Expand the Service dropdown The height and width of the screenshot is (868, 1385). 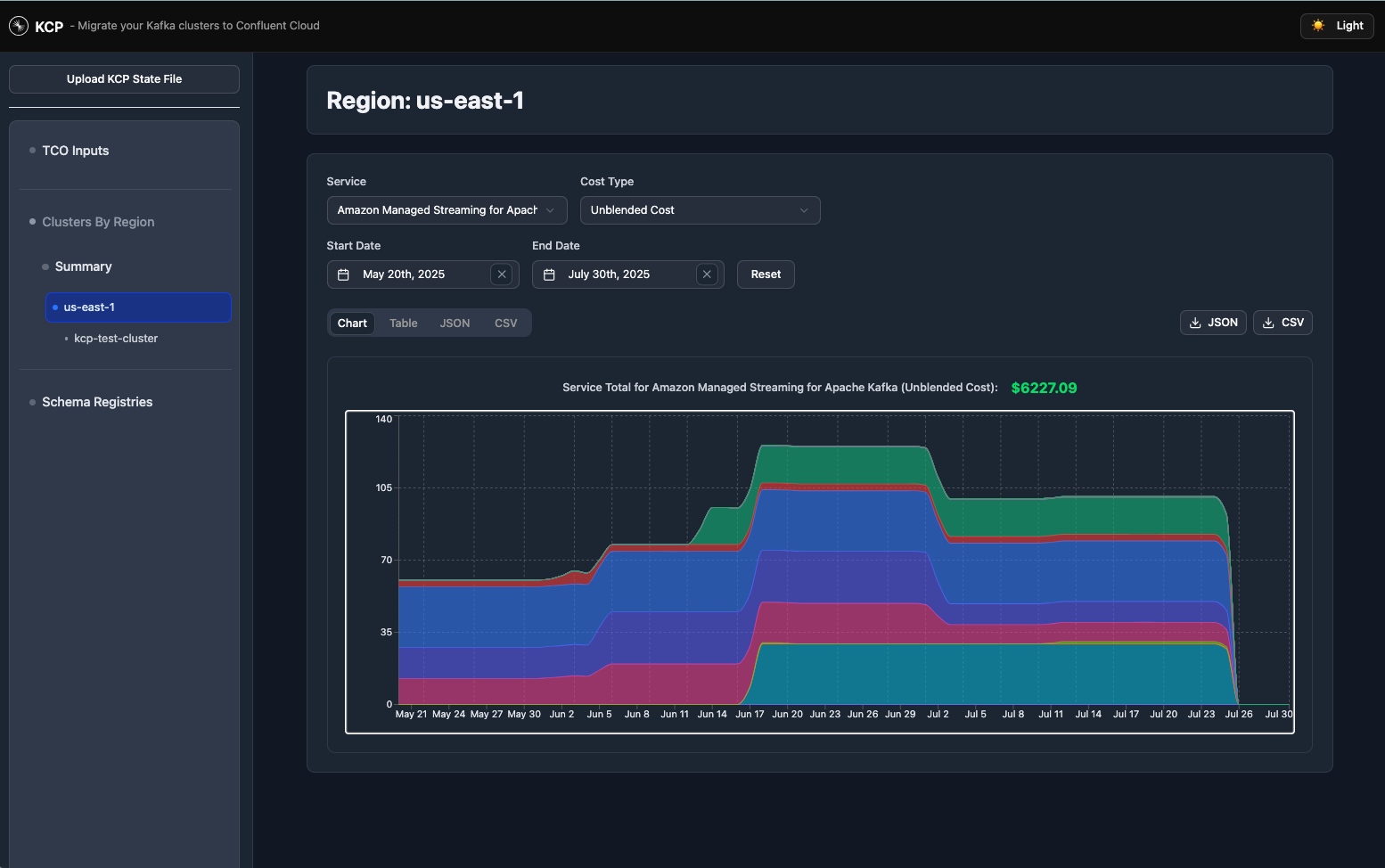(x=447, y=210)
